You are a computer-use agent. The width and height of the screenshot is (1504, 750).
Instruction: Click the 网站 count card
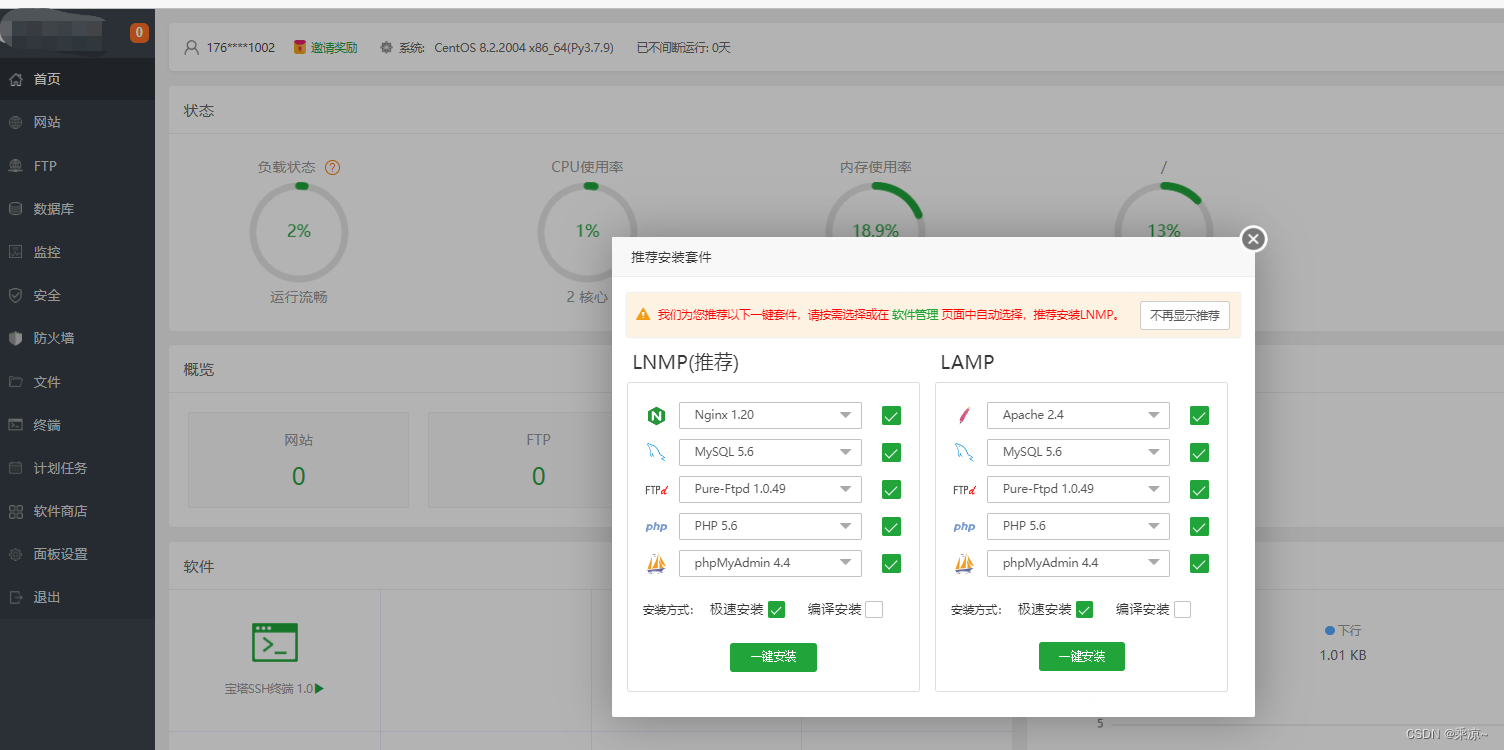point(298,460)
